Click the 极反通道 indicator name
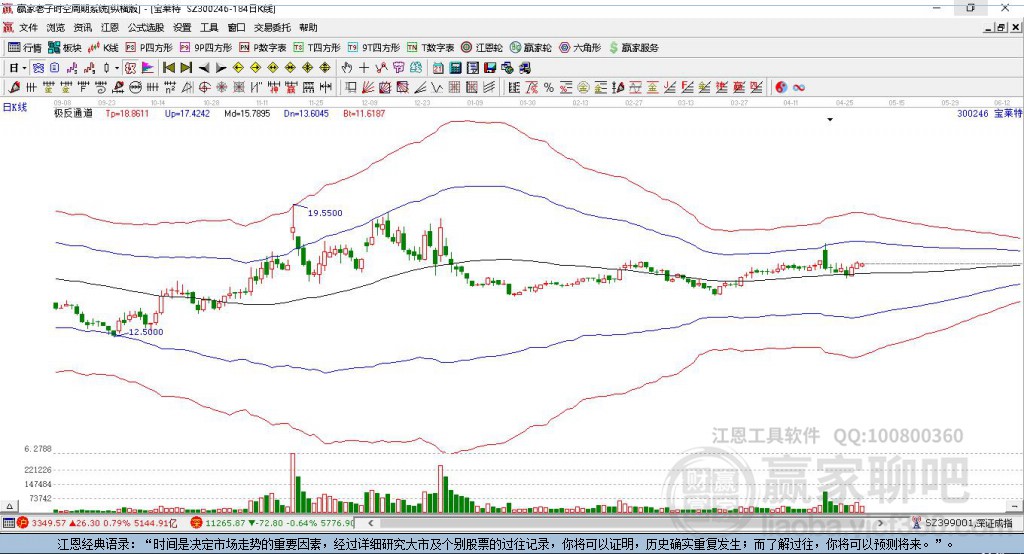This screenshot has width=1024, height=554. coord(73,113)
